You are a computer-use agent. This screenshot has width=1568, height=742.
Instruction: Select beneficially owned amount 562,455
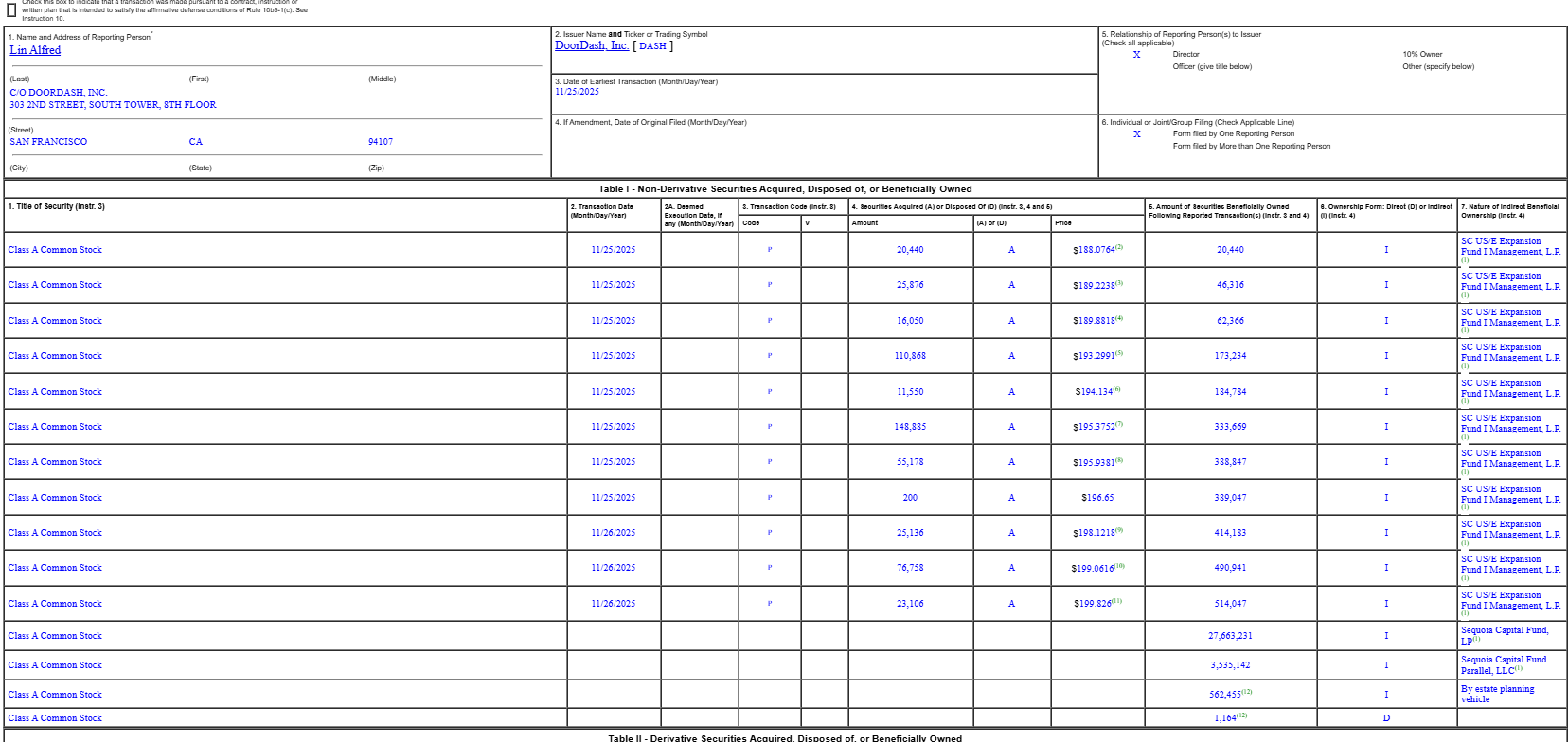[1225, 695]
